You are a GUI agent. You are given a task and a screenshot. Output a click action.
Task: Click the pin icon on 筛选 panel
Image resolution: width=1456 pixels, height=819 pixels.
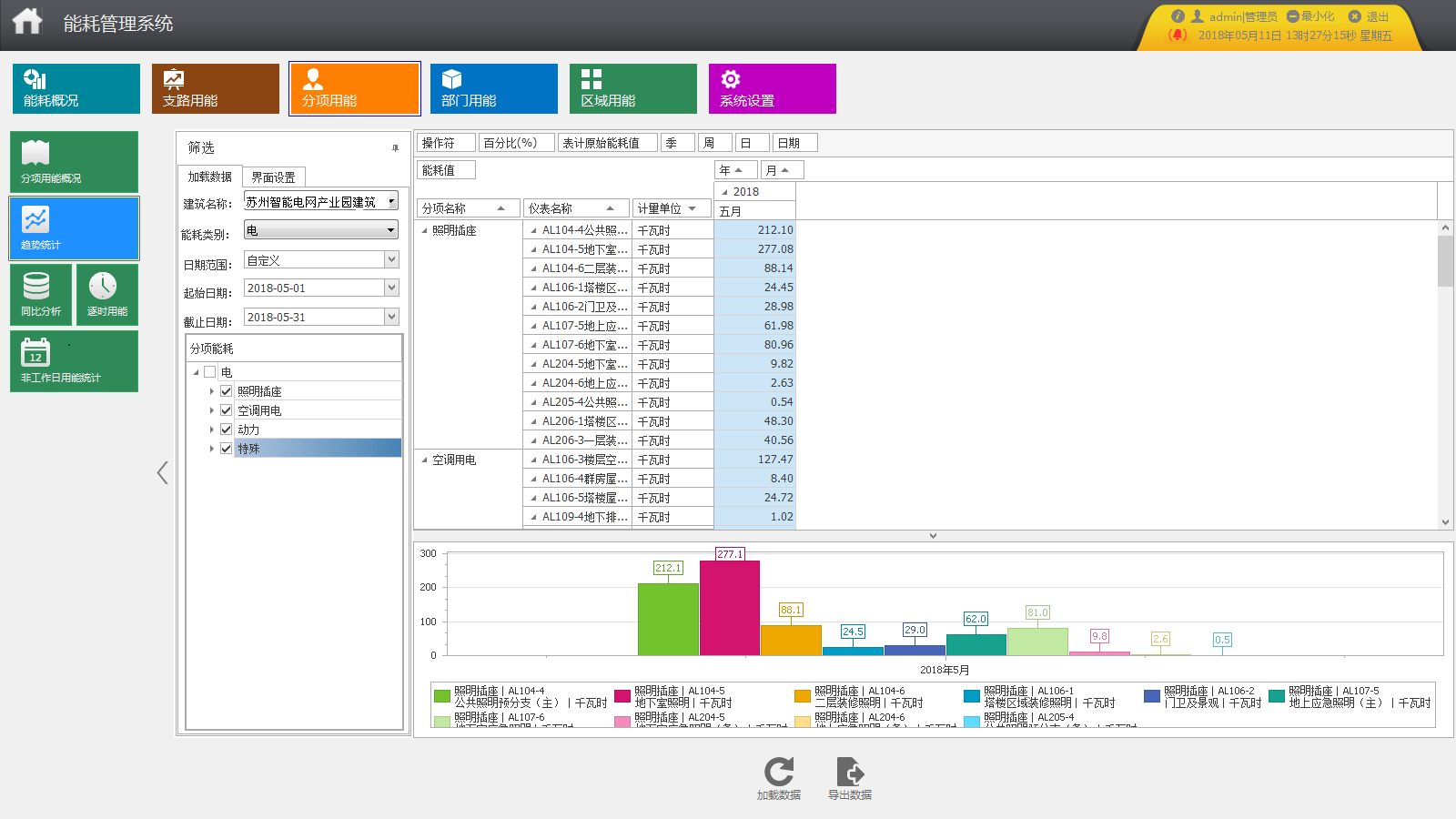coord(395,147)
